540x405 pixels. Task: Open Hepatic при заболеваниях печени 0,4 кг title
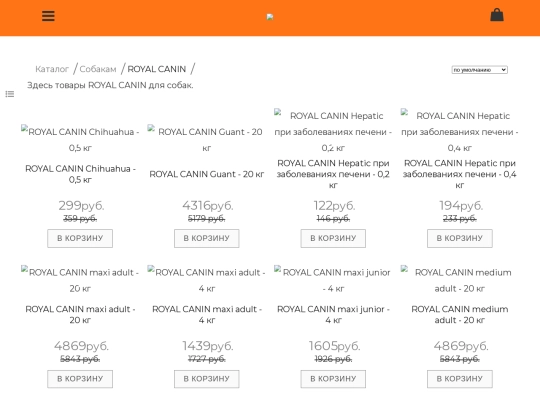460,174
